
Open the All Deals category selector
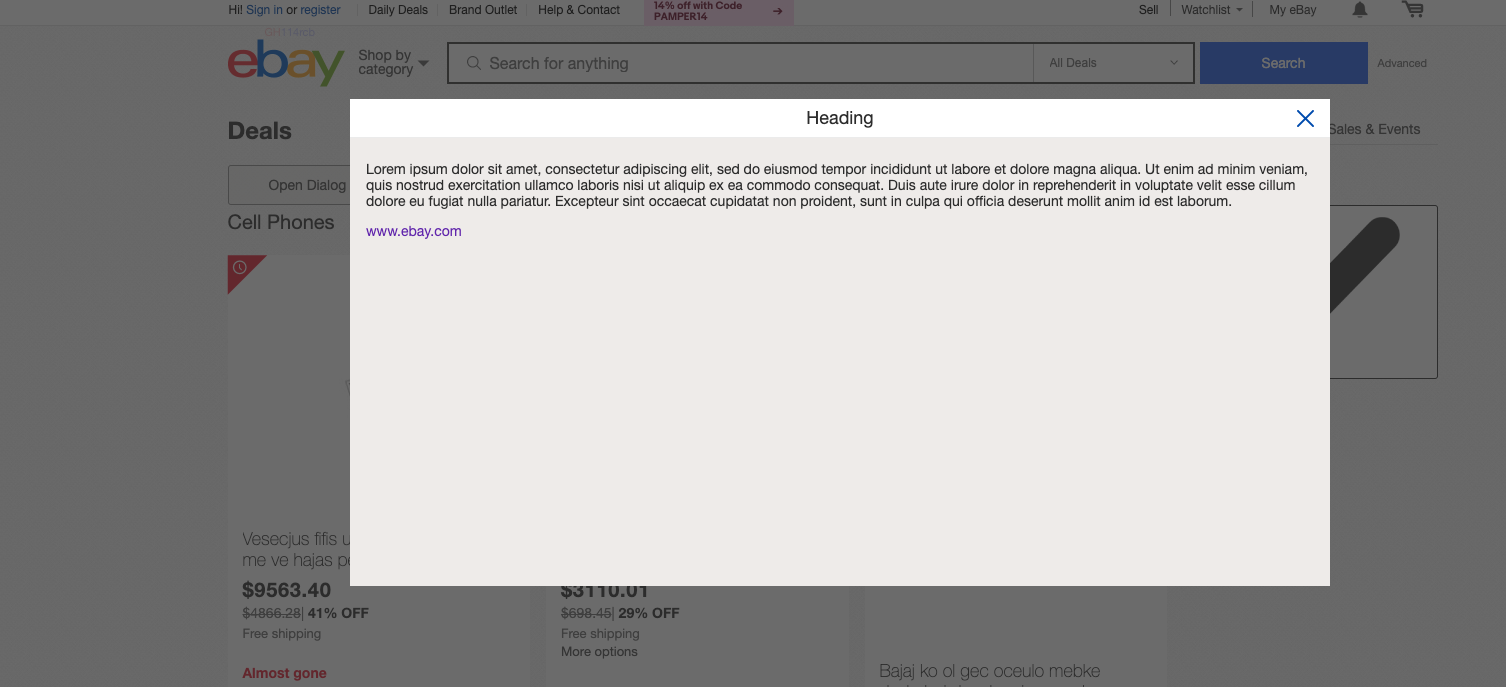pyautogui.click(x=1111, y=62)
